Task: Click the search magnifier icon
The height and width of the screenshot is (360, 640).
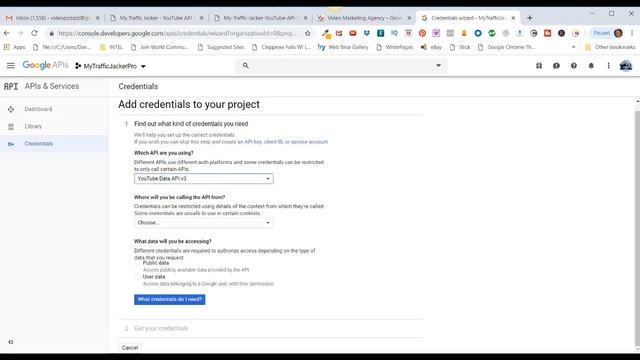Action: point(245,65)
